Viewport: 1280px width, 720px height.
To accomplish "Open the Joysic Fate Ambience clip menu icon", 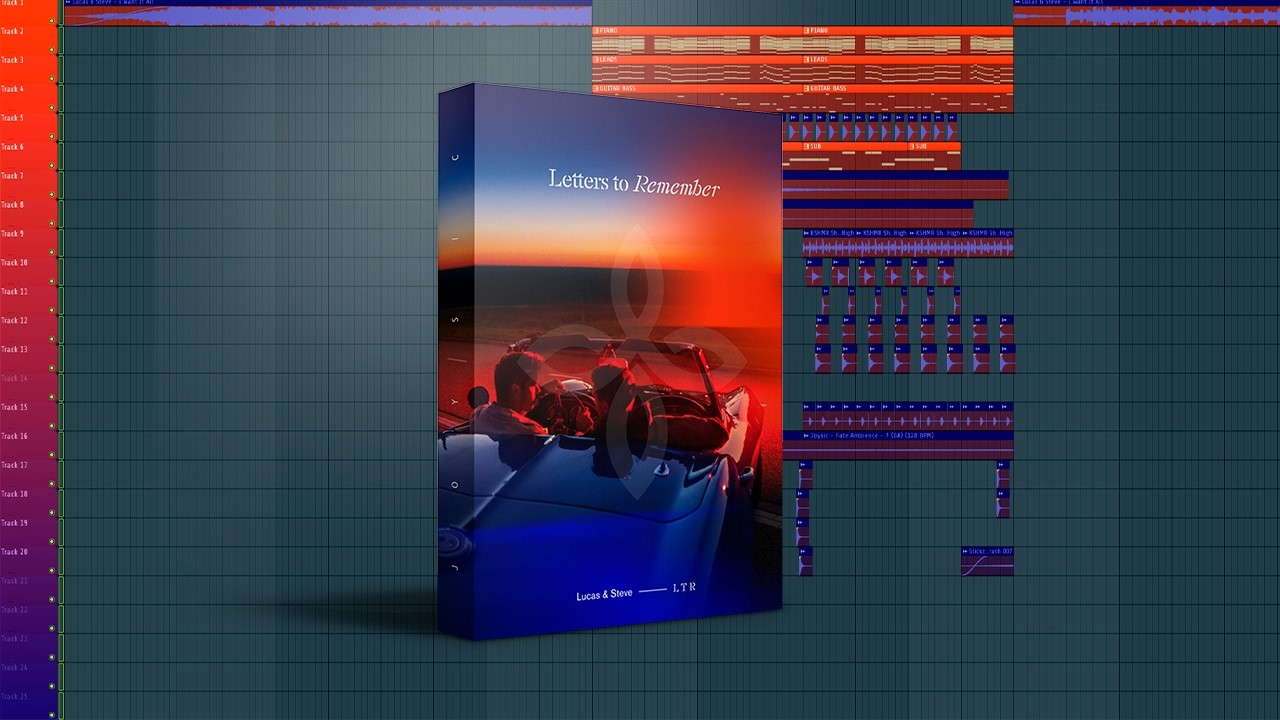I will click(x=806, y=436).
